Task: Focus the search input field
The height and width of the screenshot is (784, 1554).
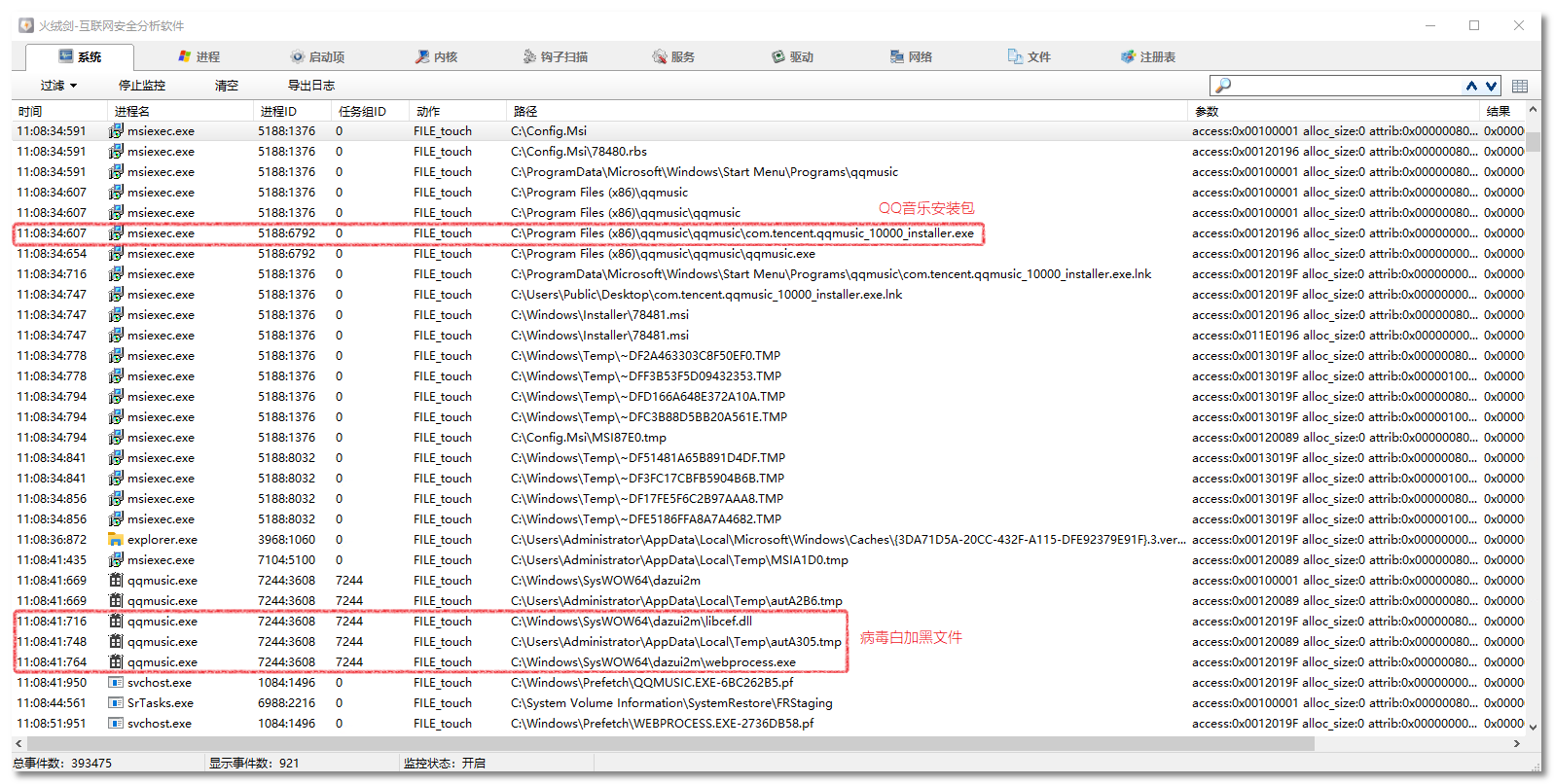Action: [1343, 86]
